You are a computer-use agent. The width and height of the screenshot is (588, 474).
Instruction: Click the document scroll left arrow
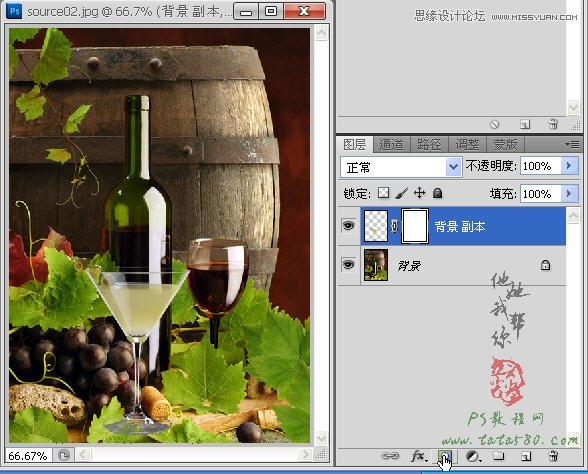83,455
